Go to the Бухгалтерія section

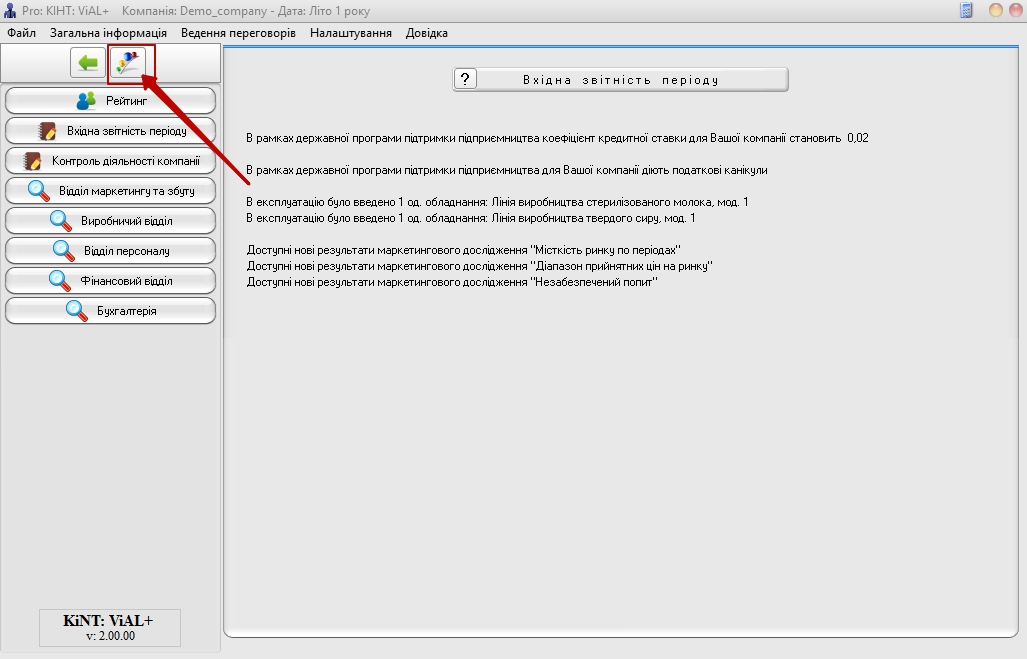(x=110, y=311)
